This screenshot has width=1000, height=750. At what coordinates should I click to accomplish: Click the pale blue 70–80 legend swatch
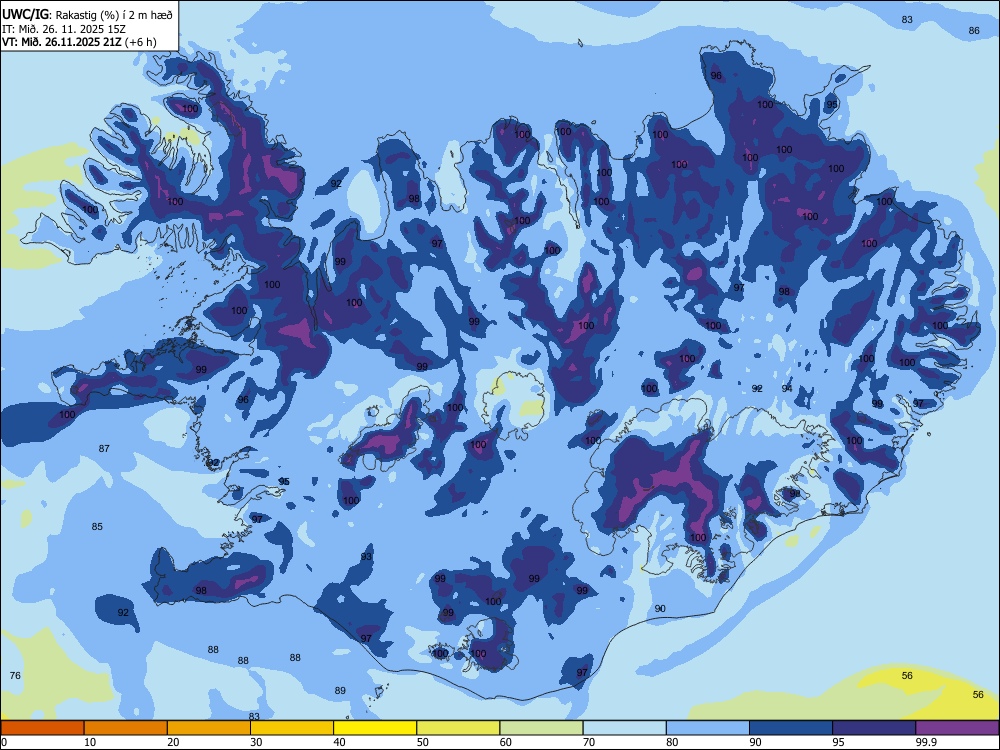coord(624,728)
